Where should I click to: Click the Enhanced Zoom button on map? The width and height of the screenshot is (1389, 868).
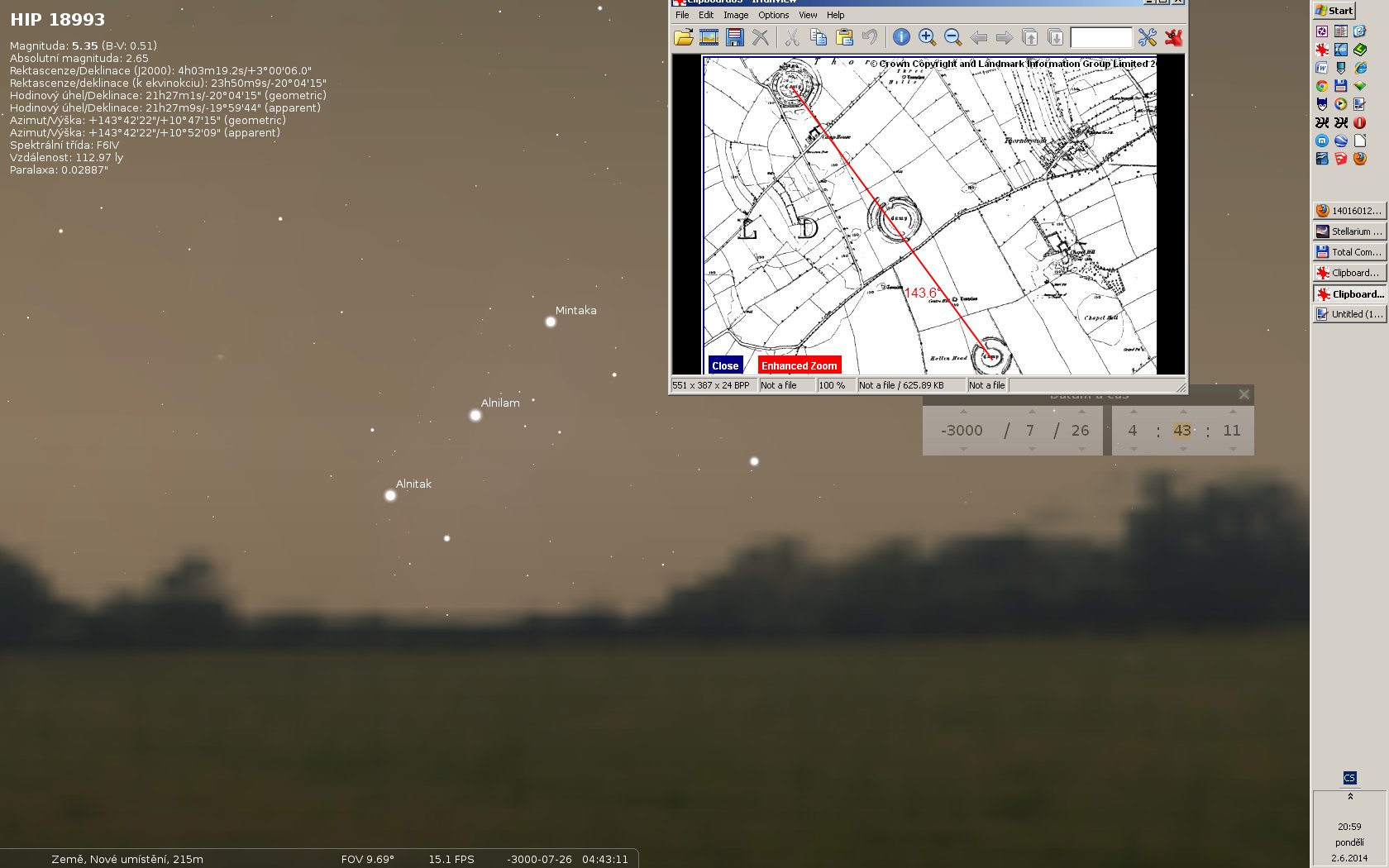799,365
